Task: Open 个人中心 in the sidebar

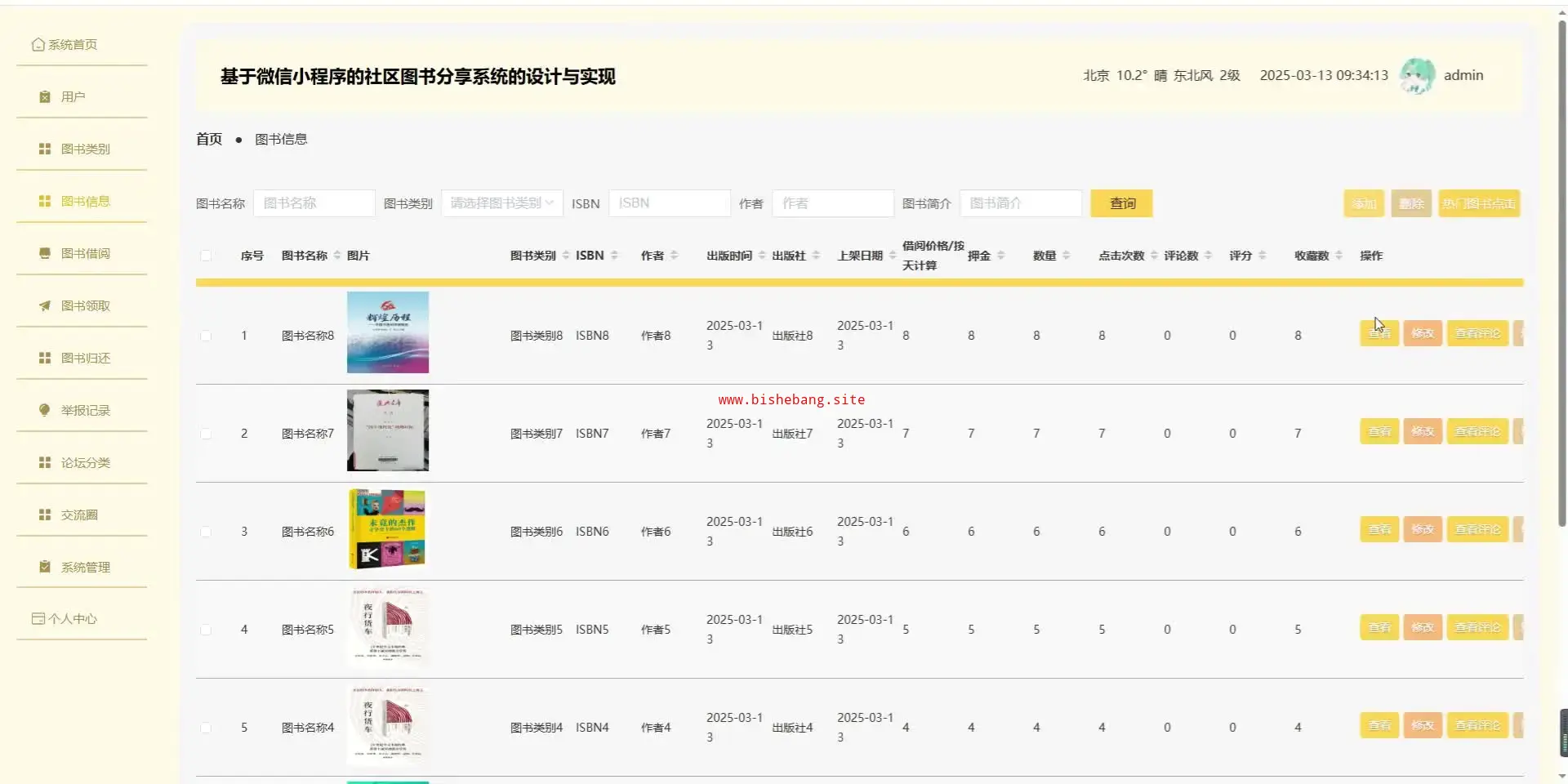Action: coord(72,619)
